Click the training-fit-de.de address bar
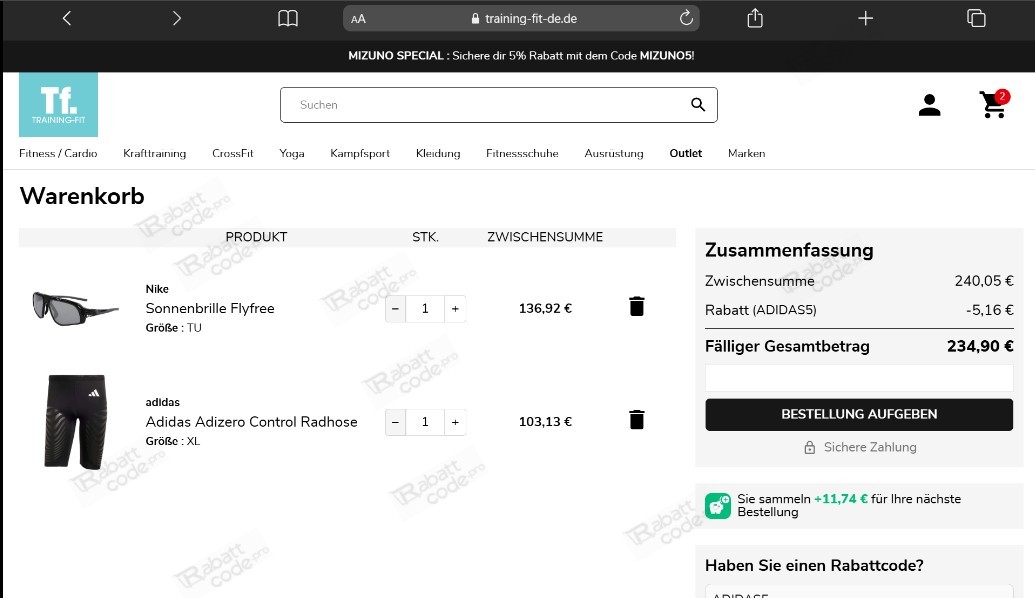 coord(521,18)
